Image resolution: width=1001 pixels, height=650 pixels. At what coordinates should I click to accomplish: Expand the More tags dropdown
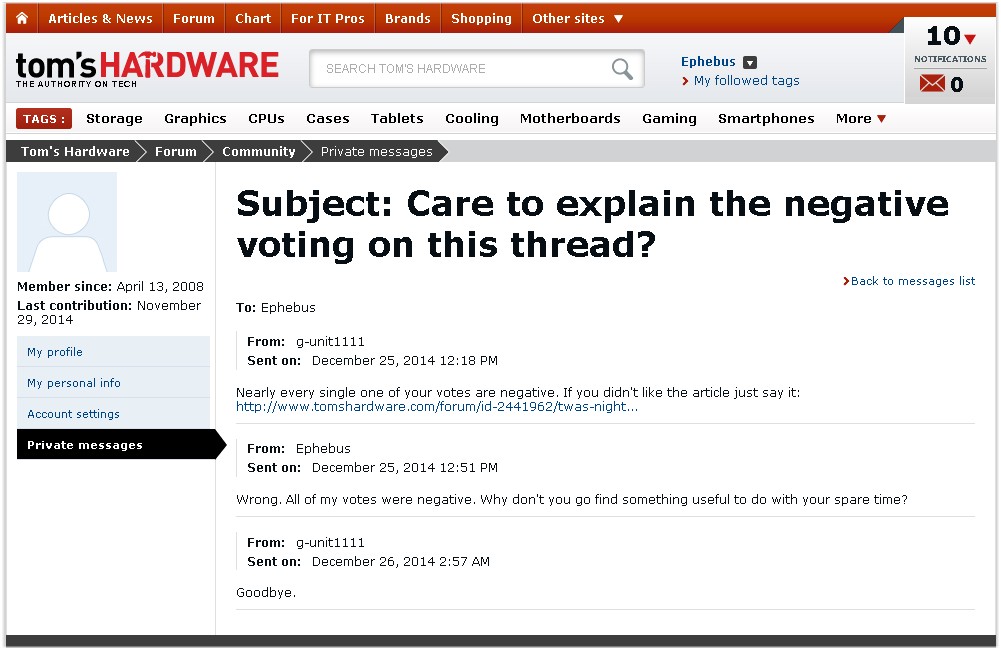[861, 118]
